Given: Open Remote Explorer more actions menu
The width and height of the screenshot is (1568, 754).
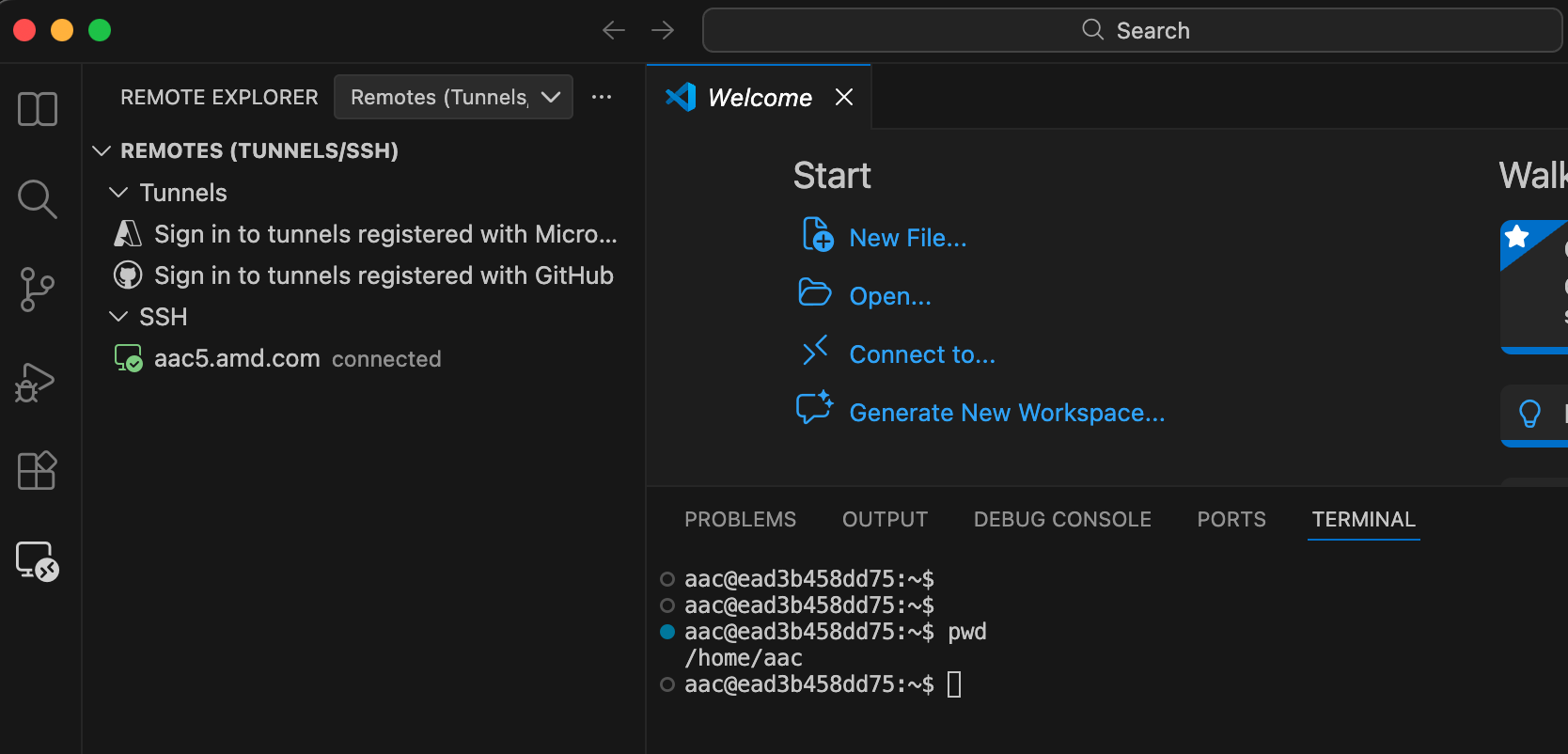Looking at the screenshot, I should [602, 97].
